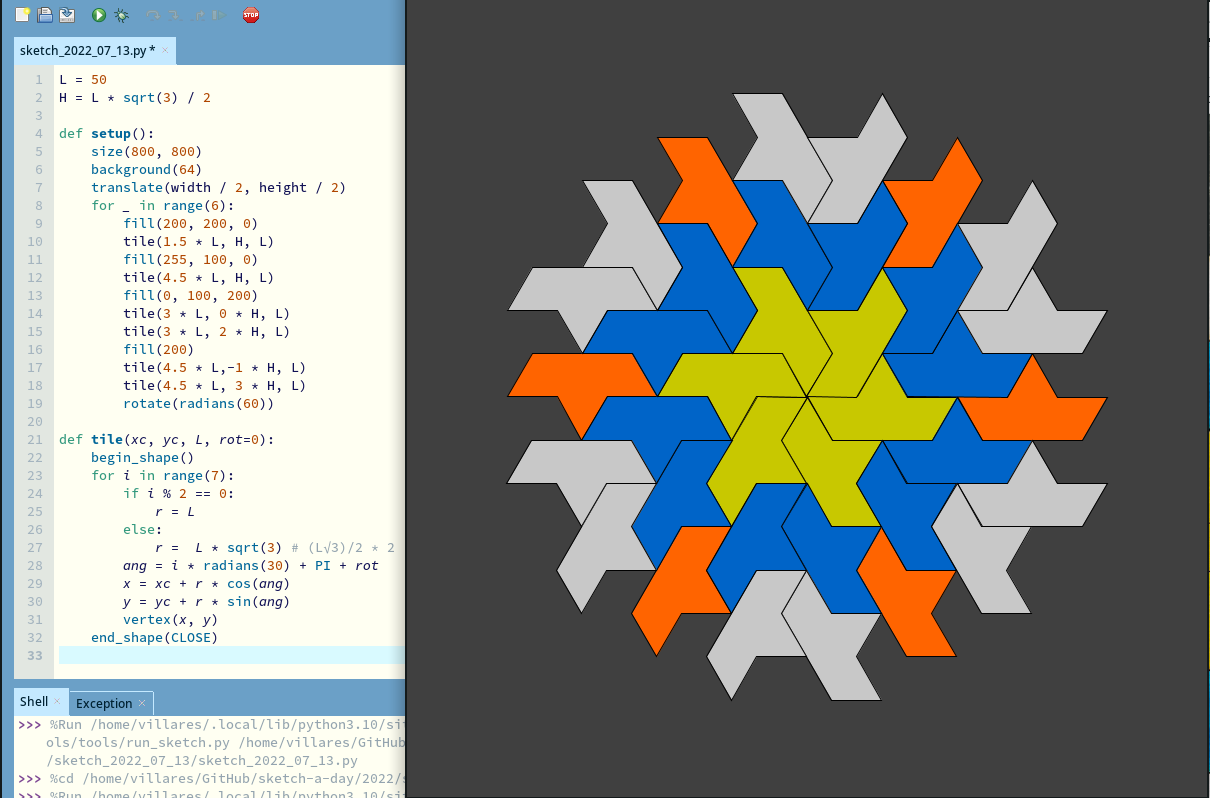Click the New file icon
Image resolution: width=1210 pixels, height=798 pixels.
[x=22, y=15]
